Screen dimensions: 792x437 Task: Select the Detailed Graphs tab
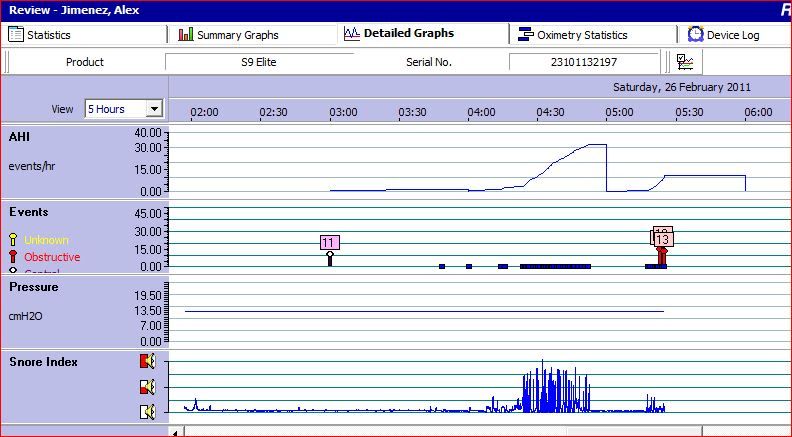(x=423, y=33)
